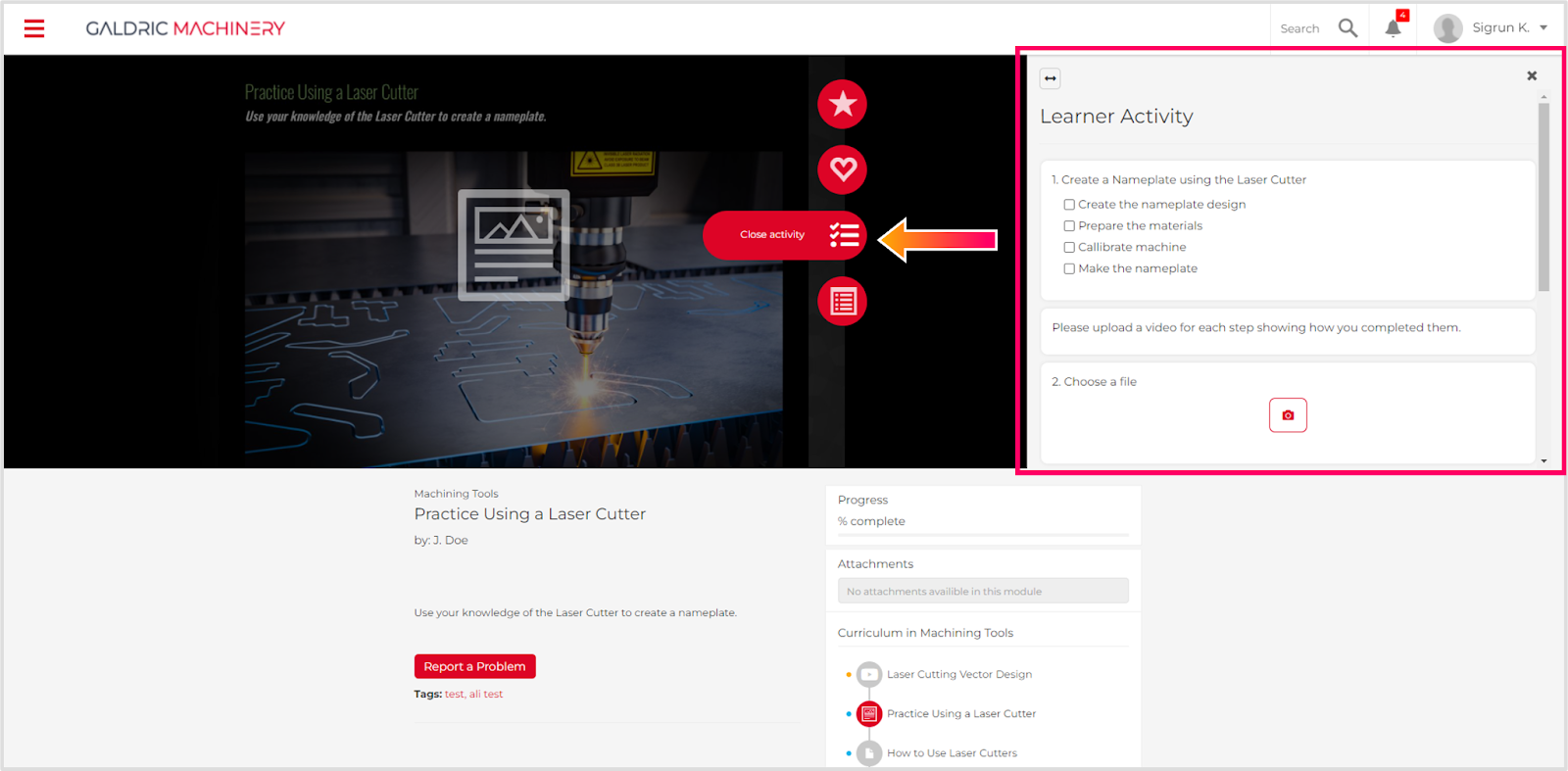The image size is (1568, 771).
Task: Click Sigrun K. profile avatar
Action: coord(1447,28)
